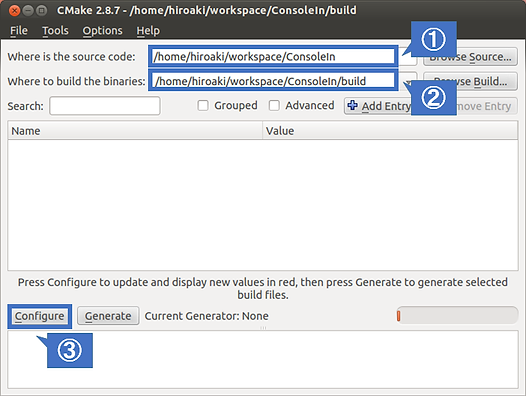Click the 'Where is the source code:' label

(71, 57)
